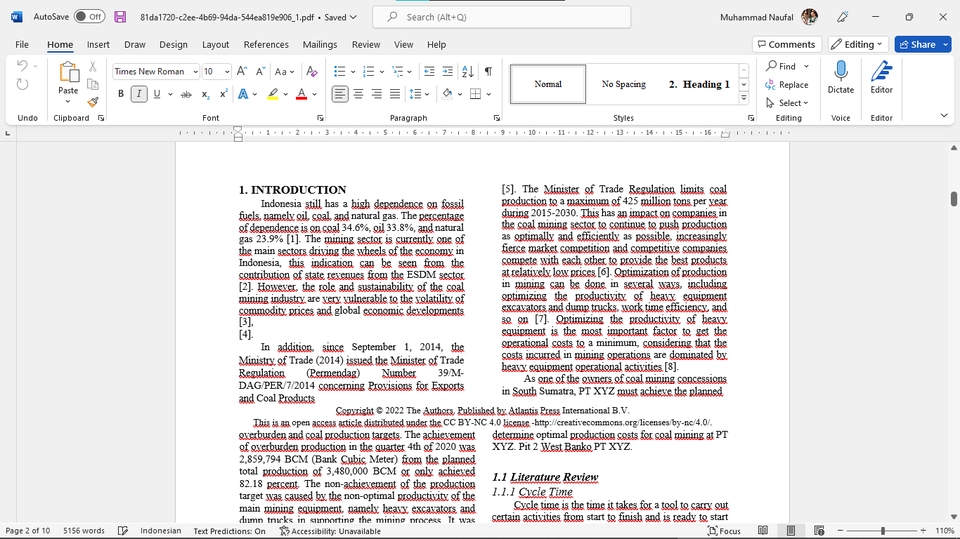Open Change Case dropdown

tap(284, 72)
